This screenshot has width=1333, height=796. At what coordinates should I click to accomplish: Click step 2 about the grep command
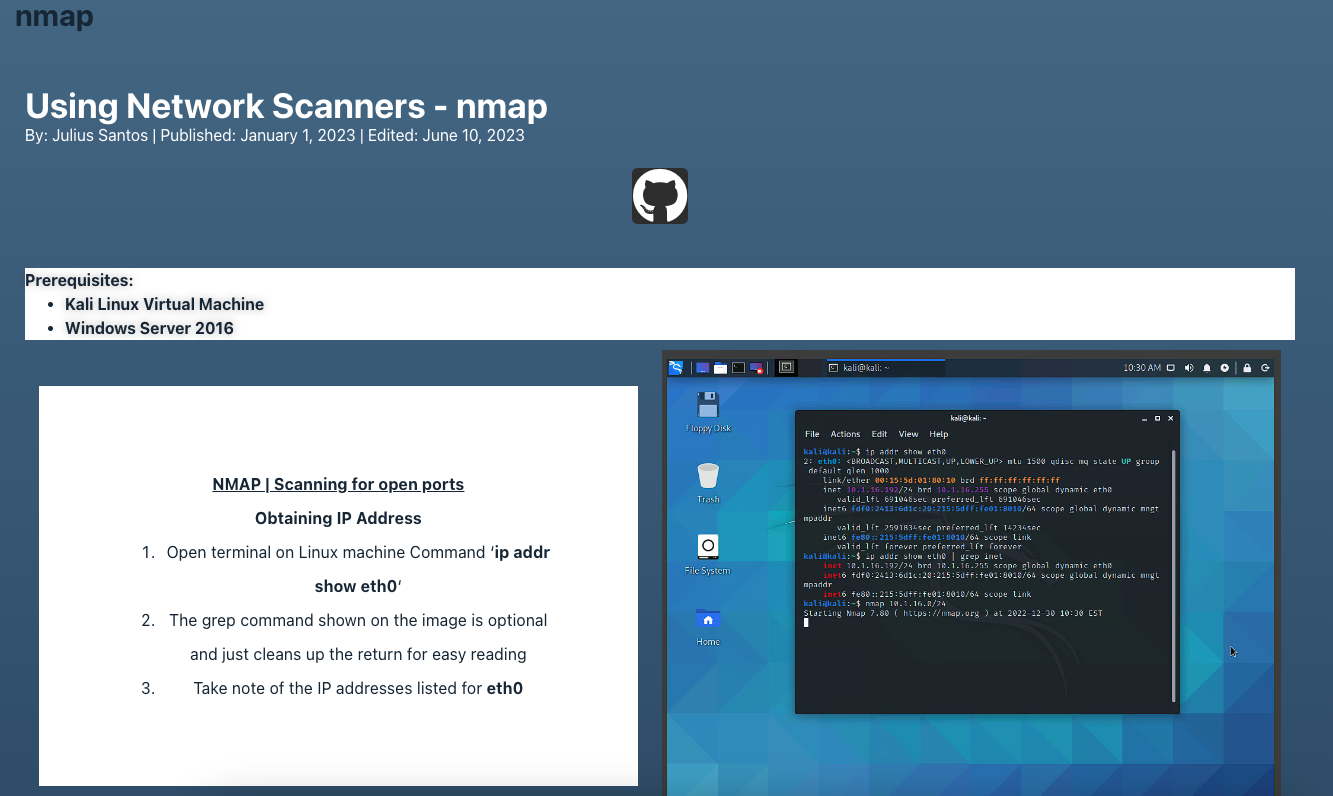pyautogui.click(x=358, y=637)
